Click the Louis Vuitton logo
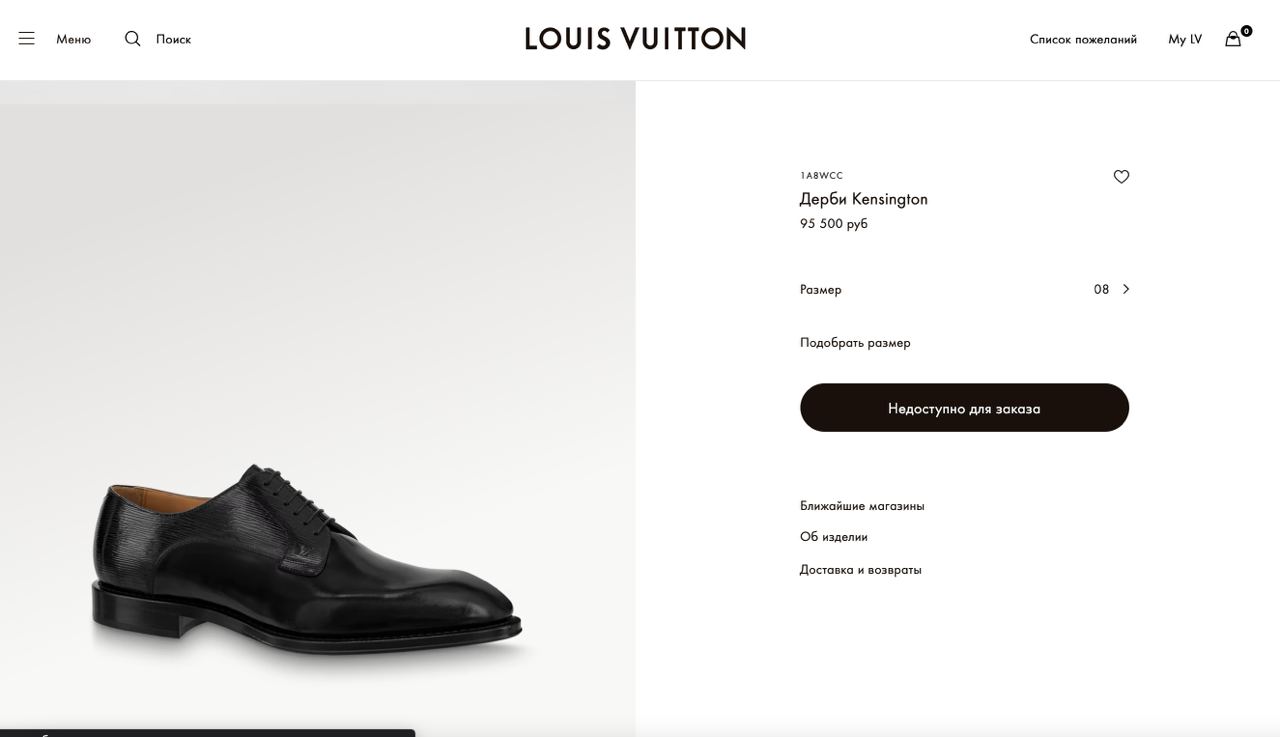Screen dimensions: 1280x737 [x=635, y=39]
